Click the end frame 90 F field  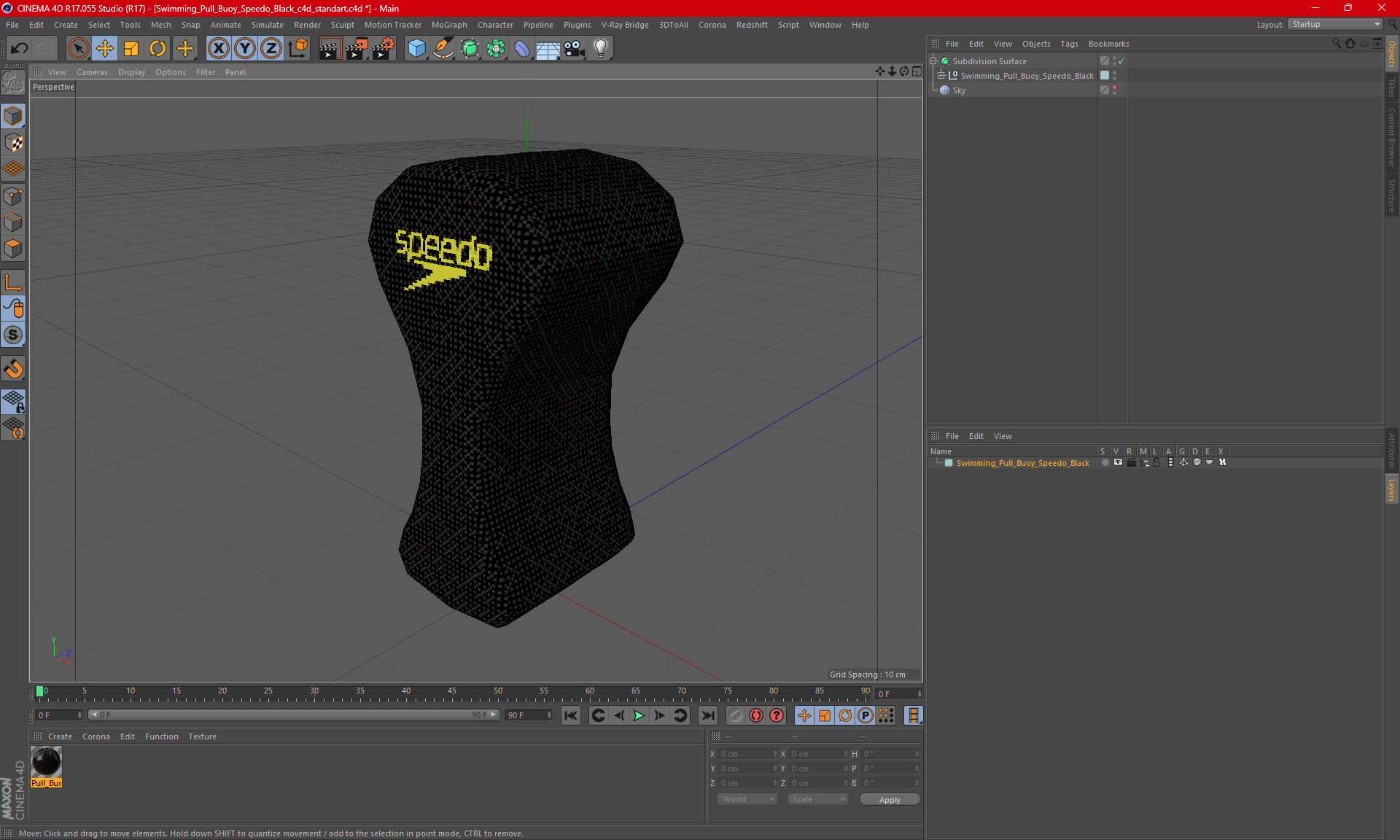(529, 715)
